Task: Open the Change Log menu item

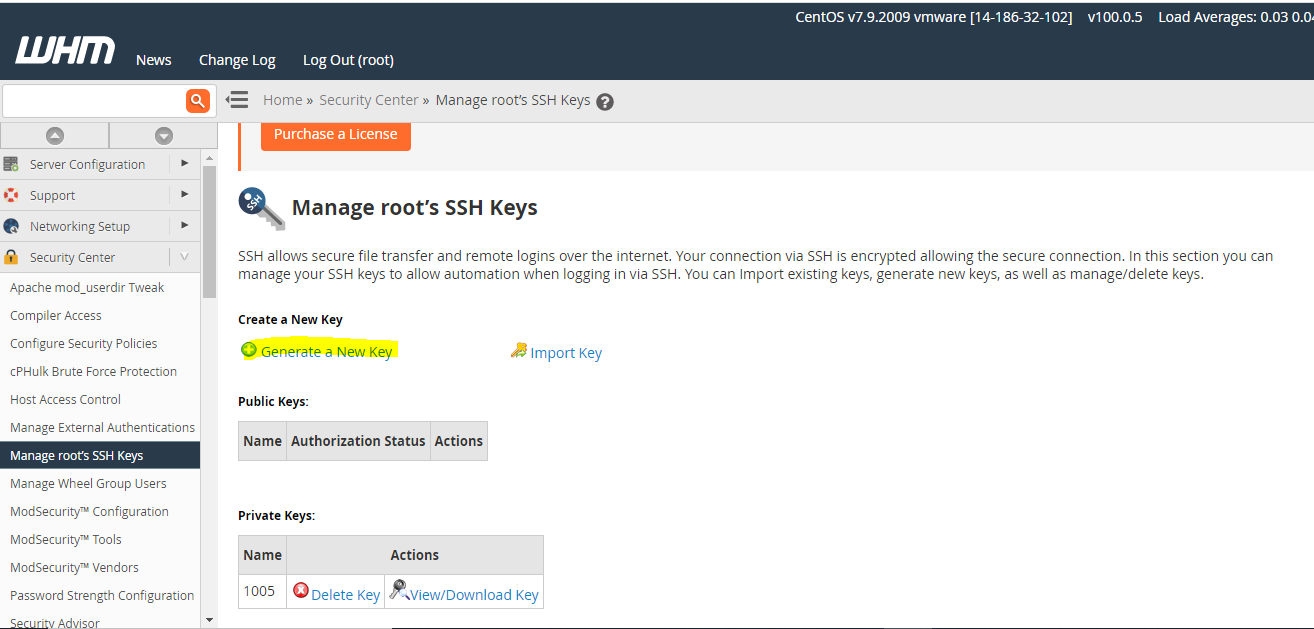Action: click(x=237, y=60)
